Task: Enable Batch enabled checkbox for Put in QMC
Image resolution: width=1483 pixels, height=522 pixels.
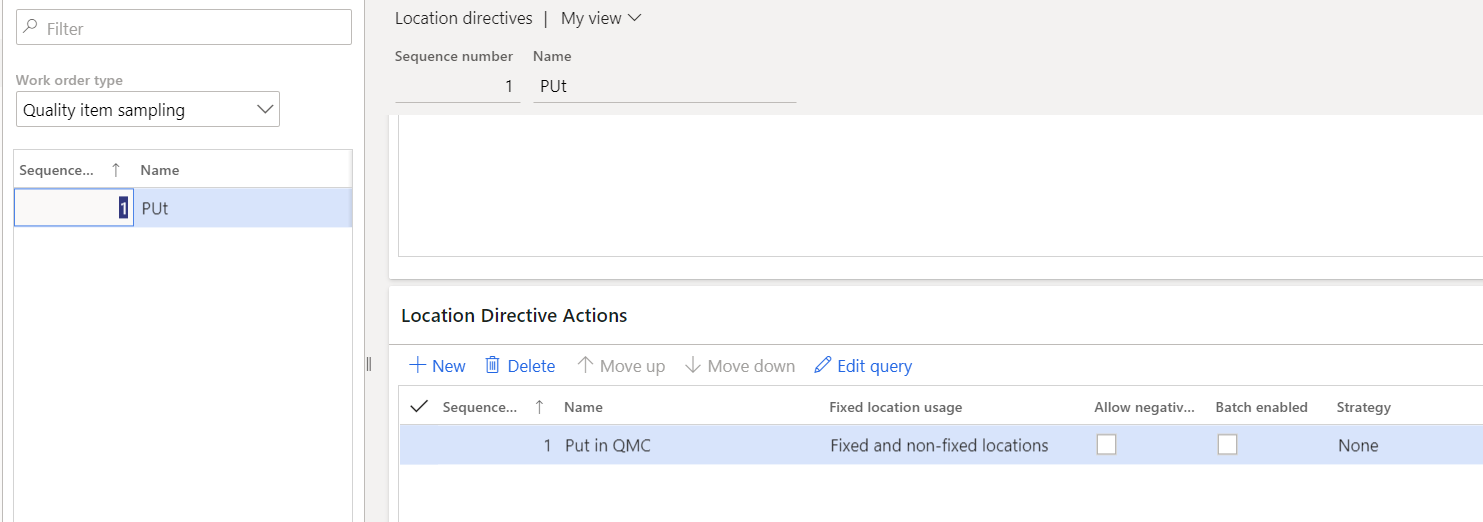Action: 1227,445
